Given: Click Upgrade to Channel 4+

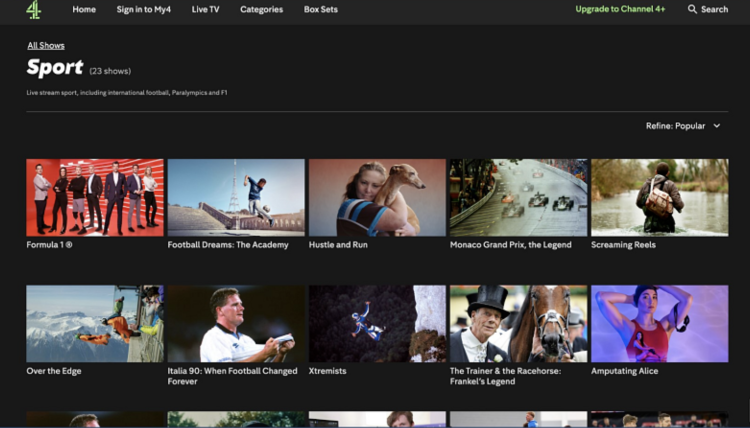Looking at the screenshot, I should 620,9.
